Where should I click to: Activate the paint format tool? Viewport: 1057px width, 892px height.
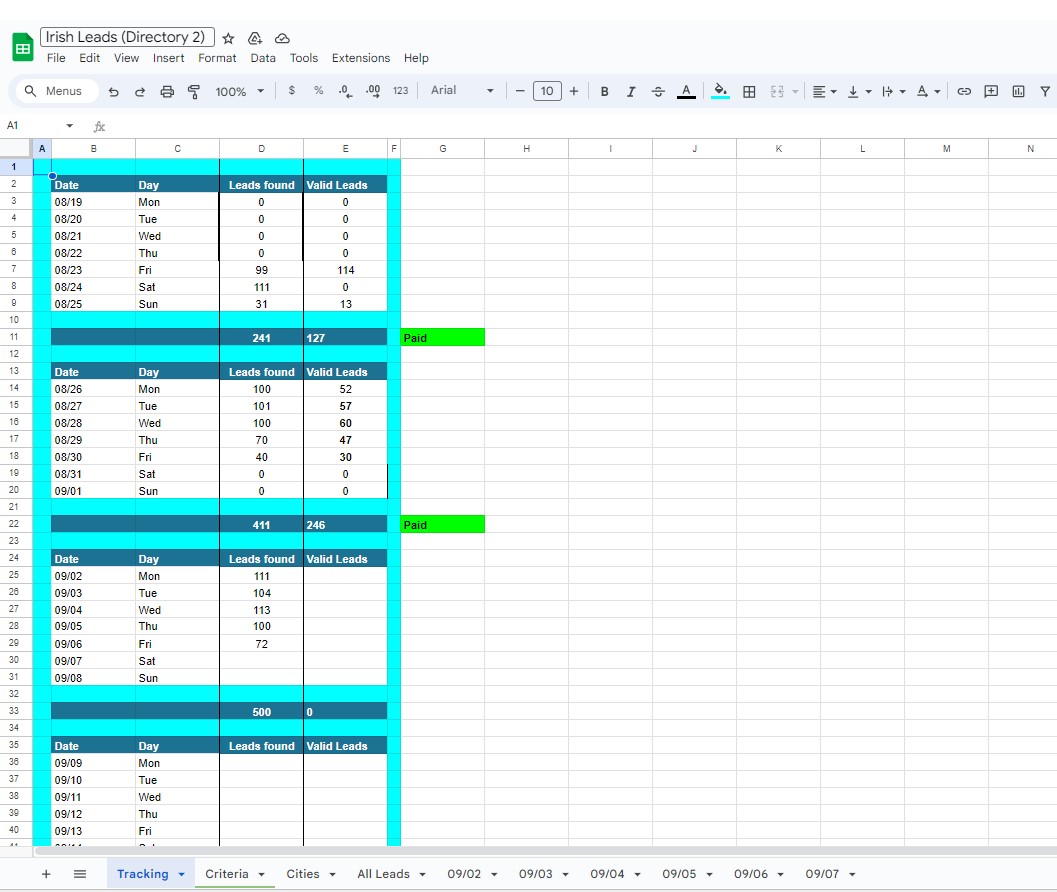[x=193, y=92]
